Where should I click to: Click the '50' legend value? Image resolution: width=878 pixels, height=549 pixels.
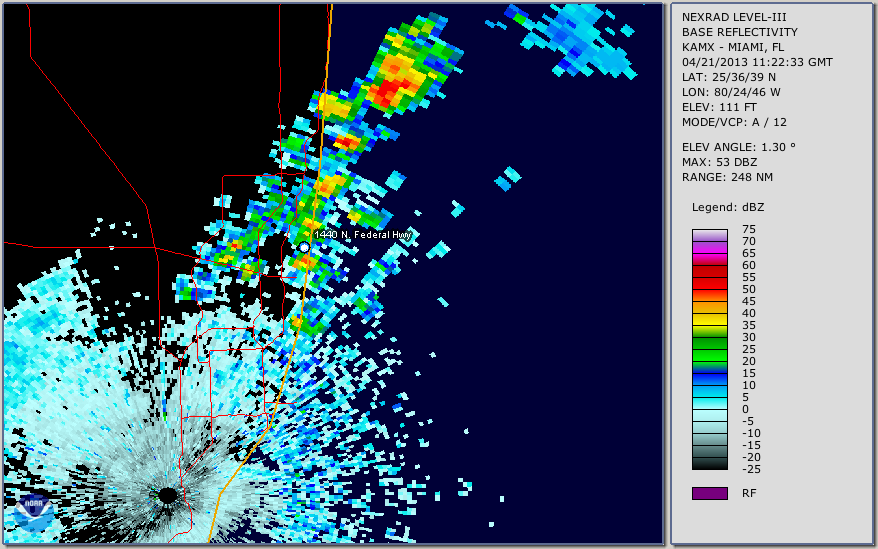(x=749, y=289)
